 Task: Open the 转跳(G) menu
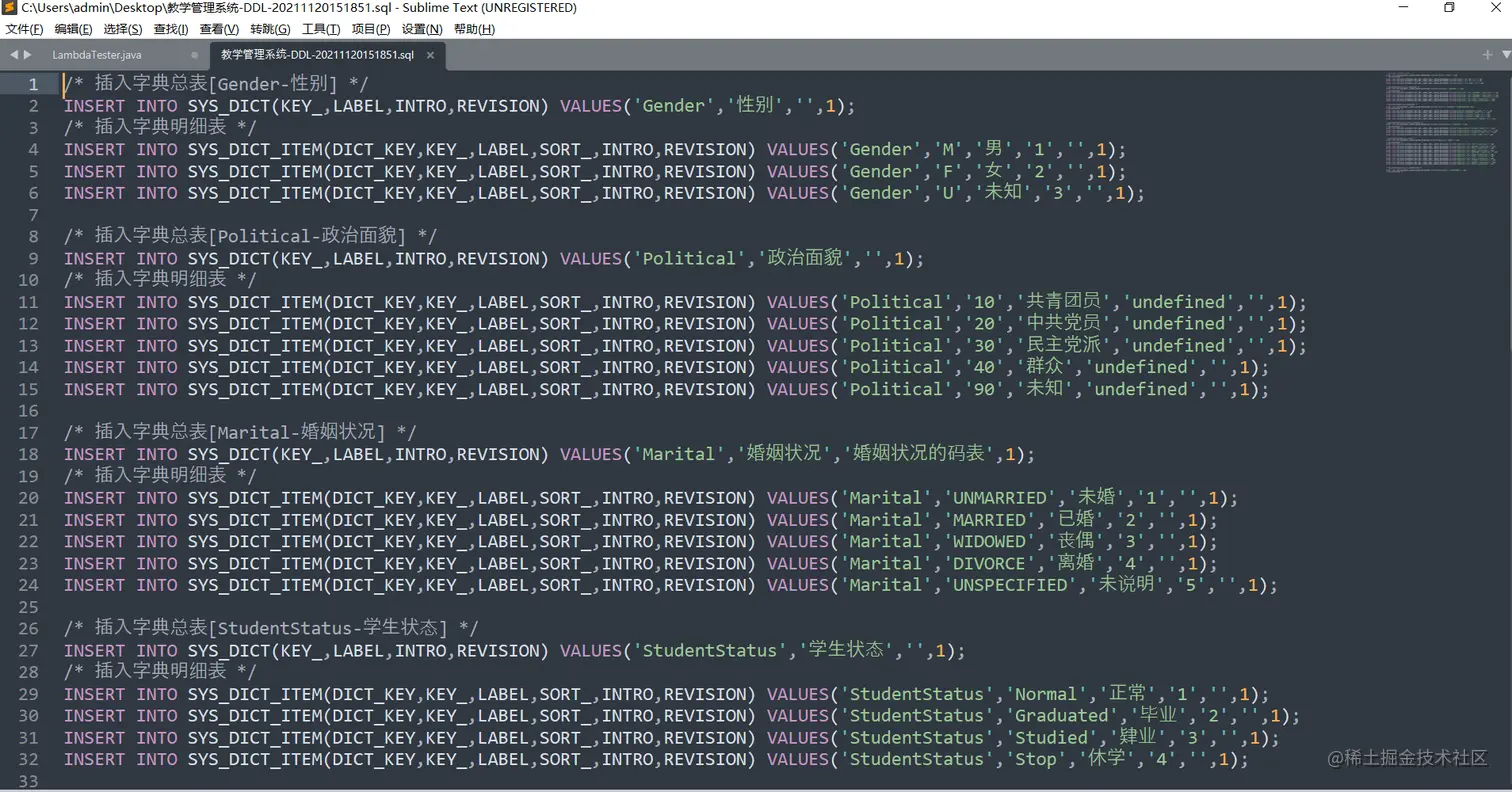click(270, 29)
